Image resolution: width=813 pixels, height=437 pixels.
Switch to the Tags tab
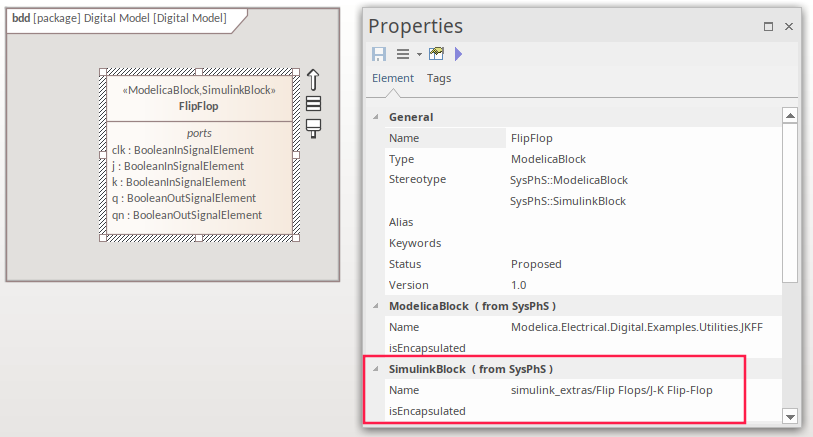(439, 78)
